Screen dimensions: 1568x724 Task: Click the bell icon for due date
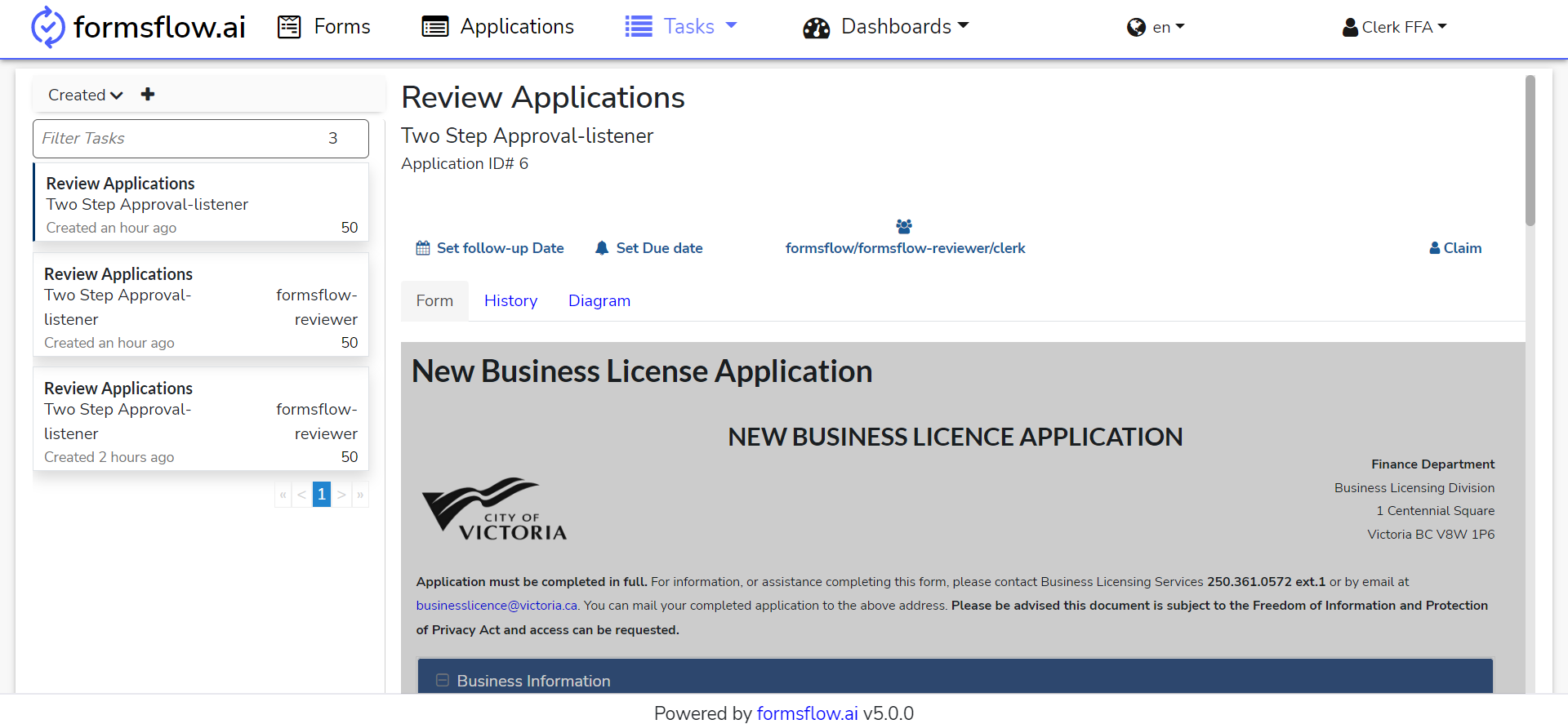pyautogui.click(x=602, y=248)
